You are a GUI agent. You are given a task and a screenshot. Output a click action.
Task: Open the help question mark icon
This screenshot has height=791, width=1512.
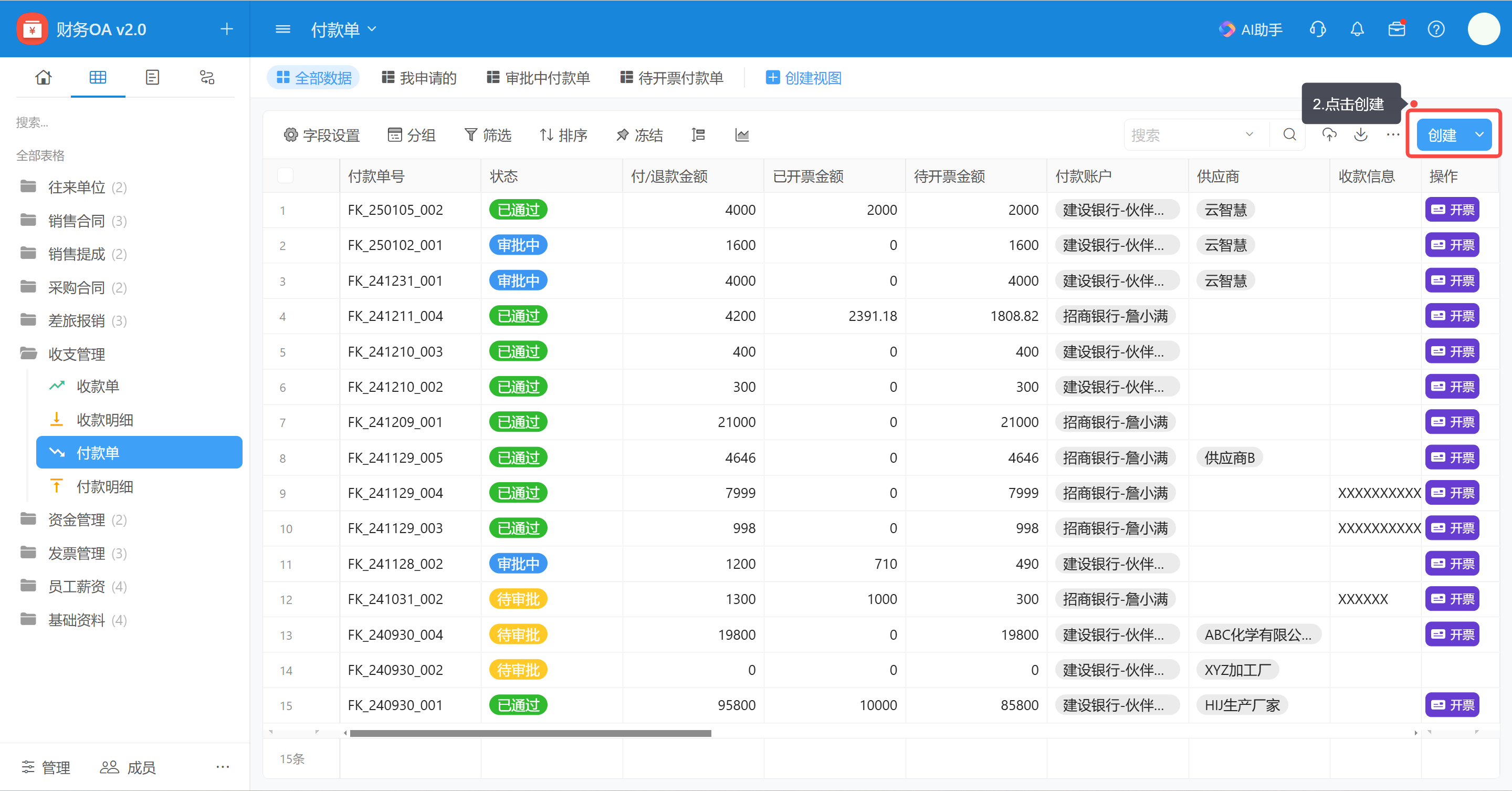1436,29
